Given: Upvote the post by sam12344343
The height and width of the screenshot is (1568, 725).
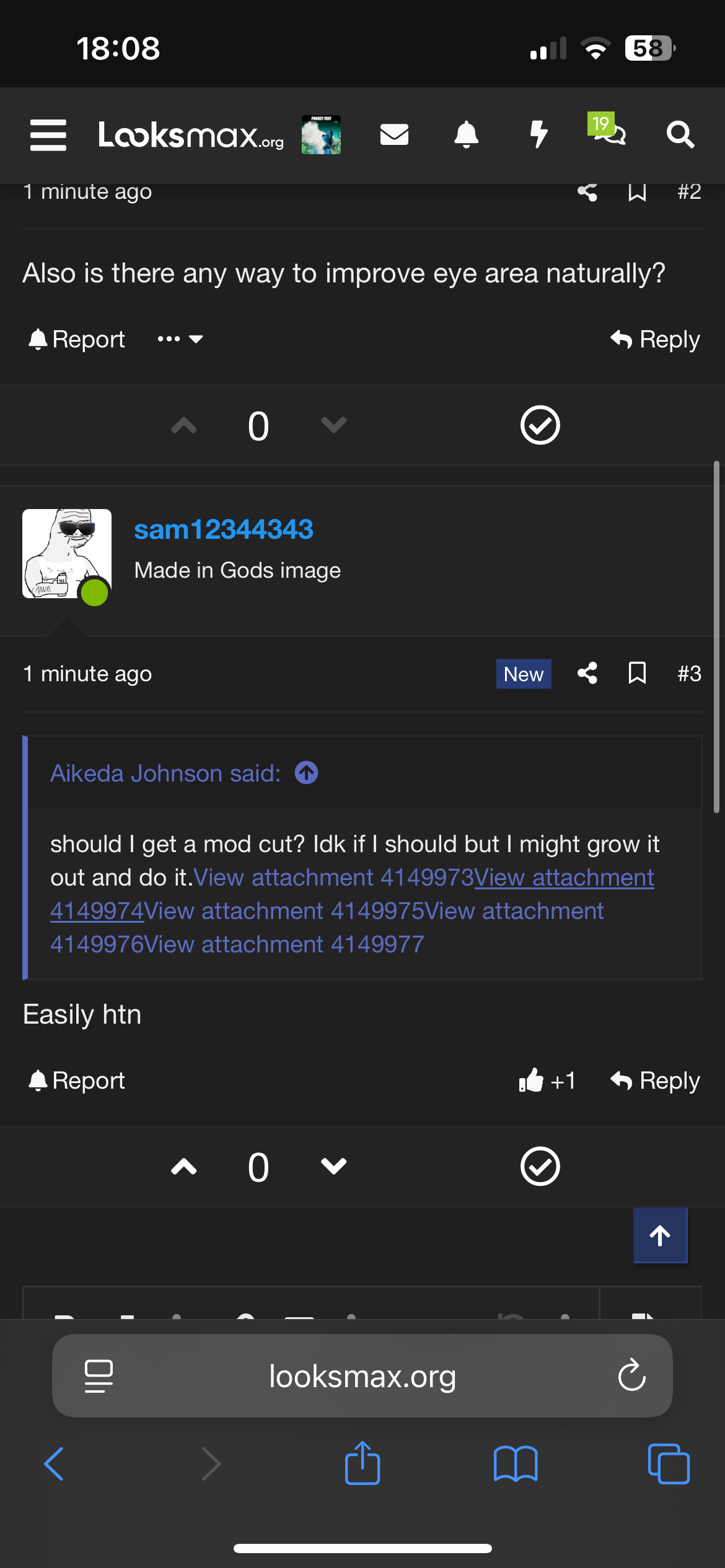Looking at the screenshot, I should click(x=184, y=1167).
